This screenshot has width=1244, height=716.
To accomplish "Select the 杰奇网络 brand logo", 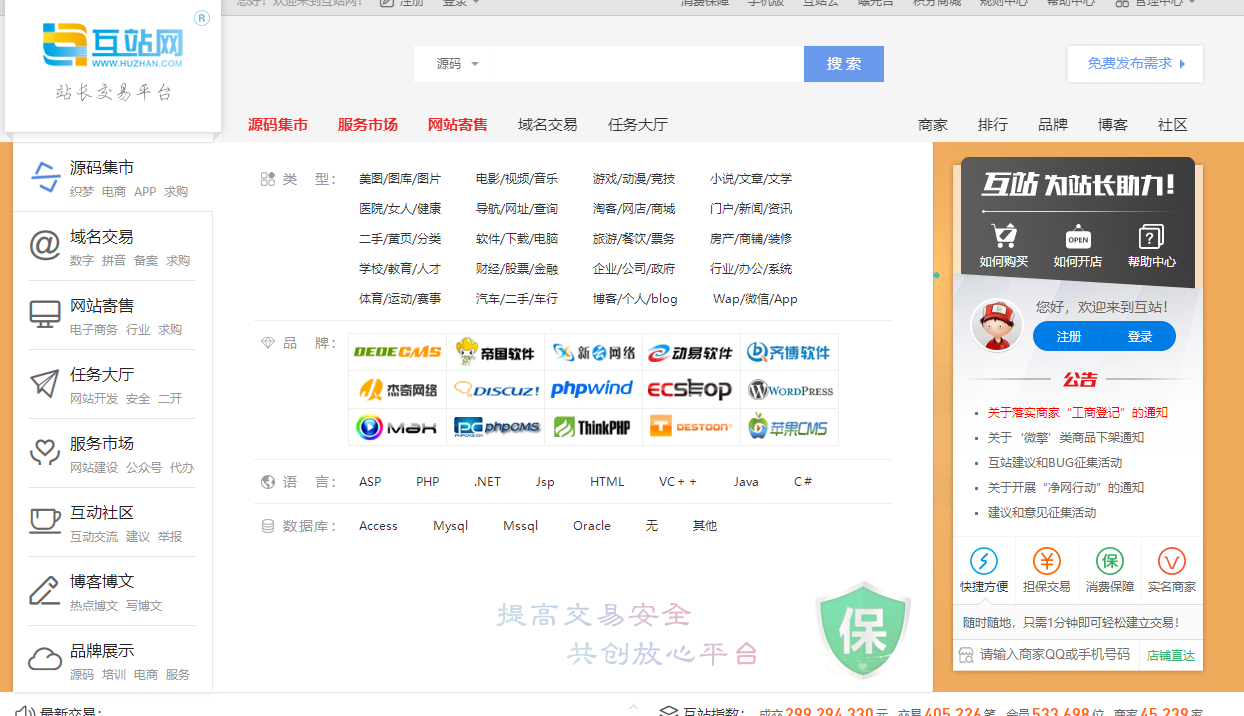I will tap(398, 390).
